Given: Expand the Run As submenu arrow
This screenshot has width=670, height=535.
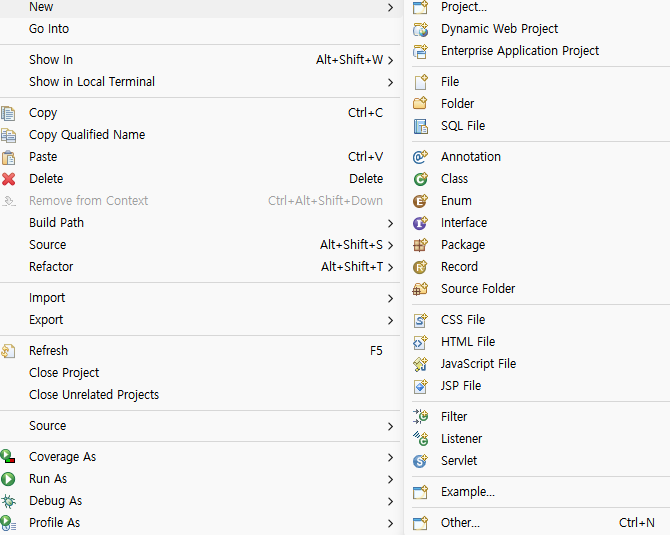Looking at the screenshot, I should click(x=390, y=479).
